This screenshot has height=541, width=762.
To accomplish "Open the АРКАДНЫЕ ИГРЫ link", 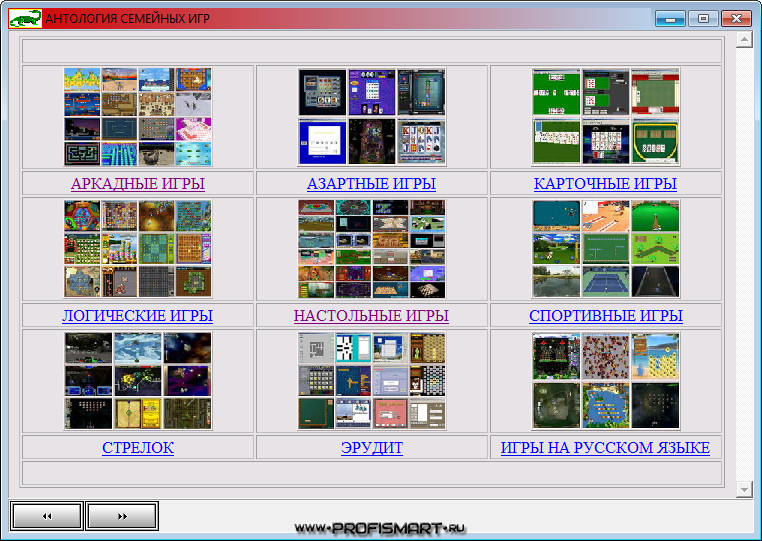I will coord(138,184).
